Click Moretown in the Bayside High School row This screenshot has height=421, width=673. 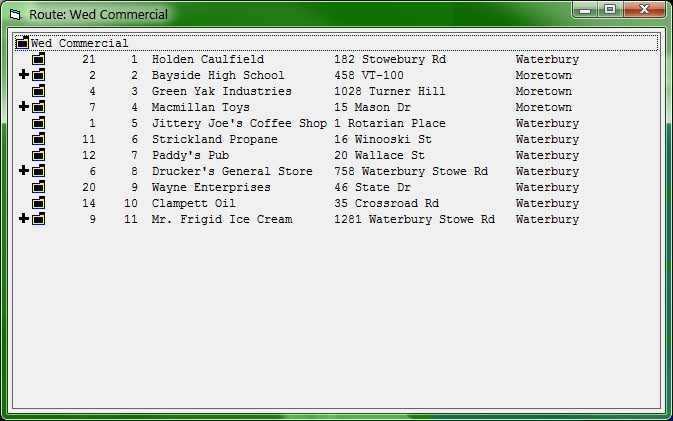(x=544, y=75)
